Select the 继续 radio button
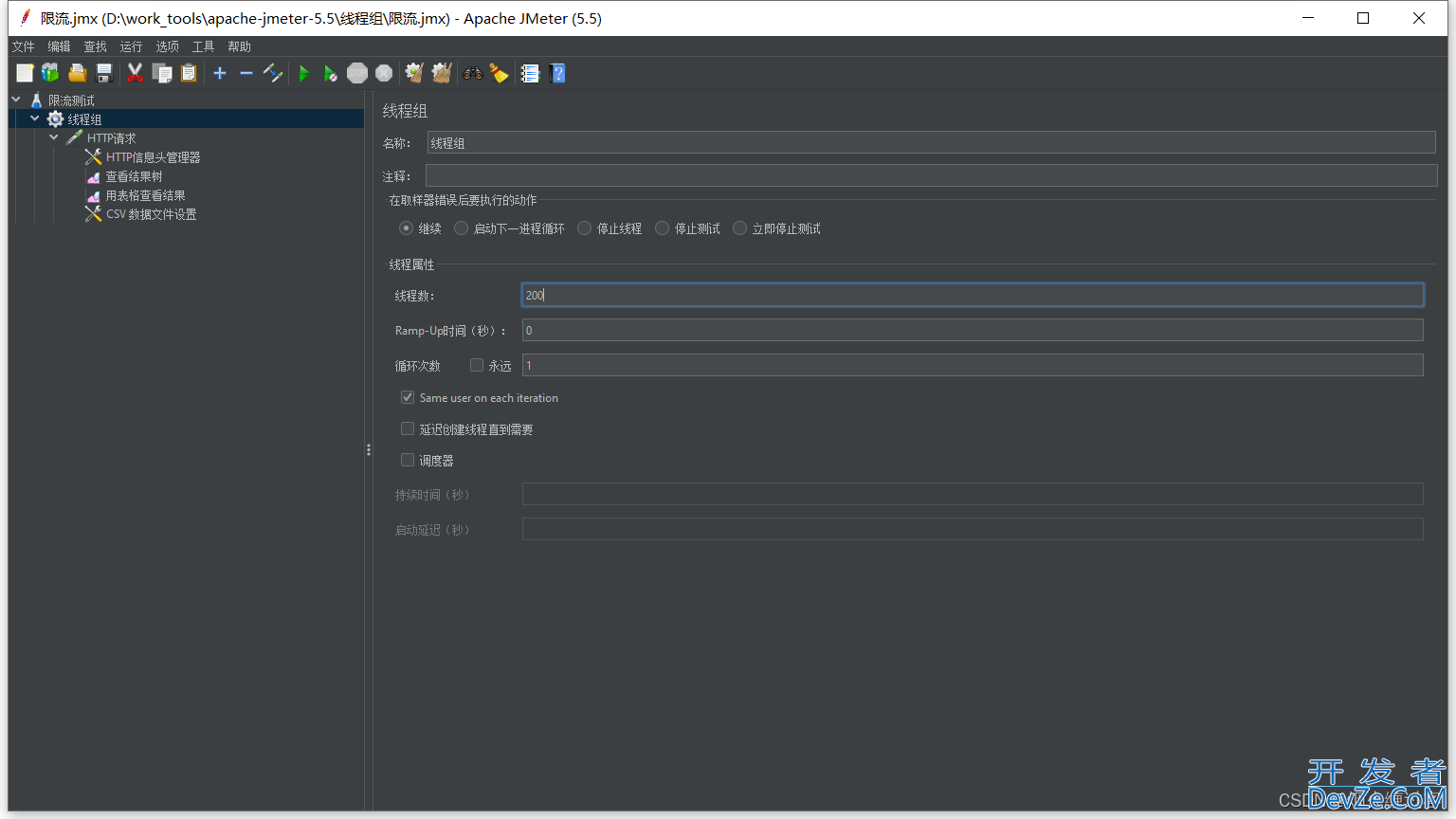 [x=406, y=228]
